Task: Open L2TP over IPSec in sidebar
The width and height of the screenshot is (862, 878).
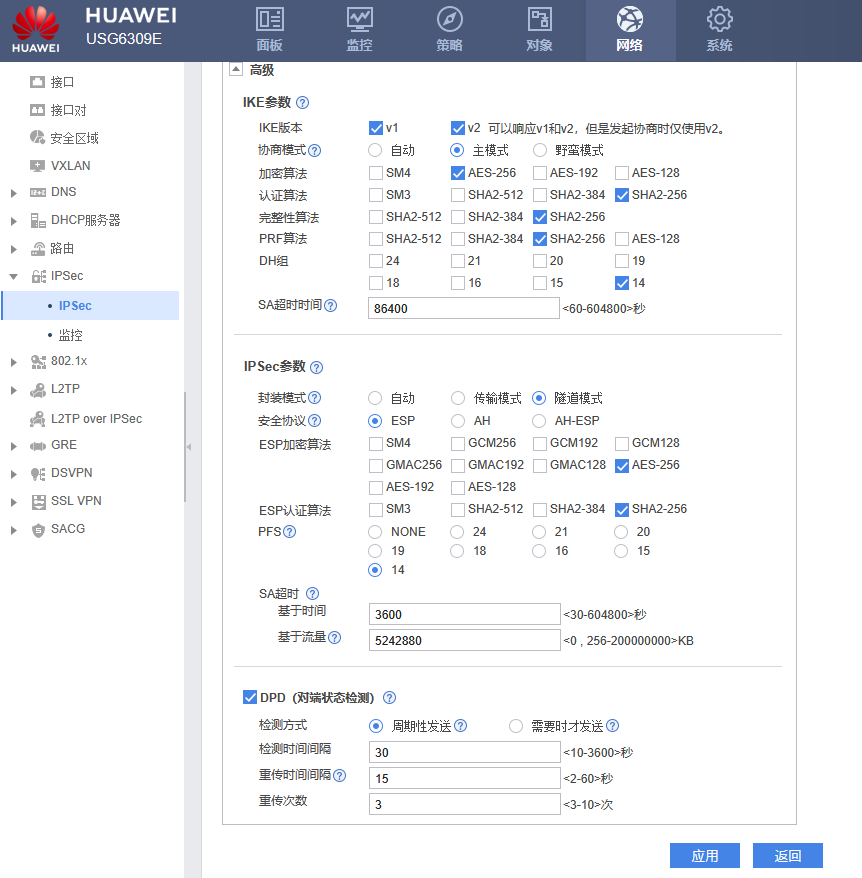Action: coord(96,418)
